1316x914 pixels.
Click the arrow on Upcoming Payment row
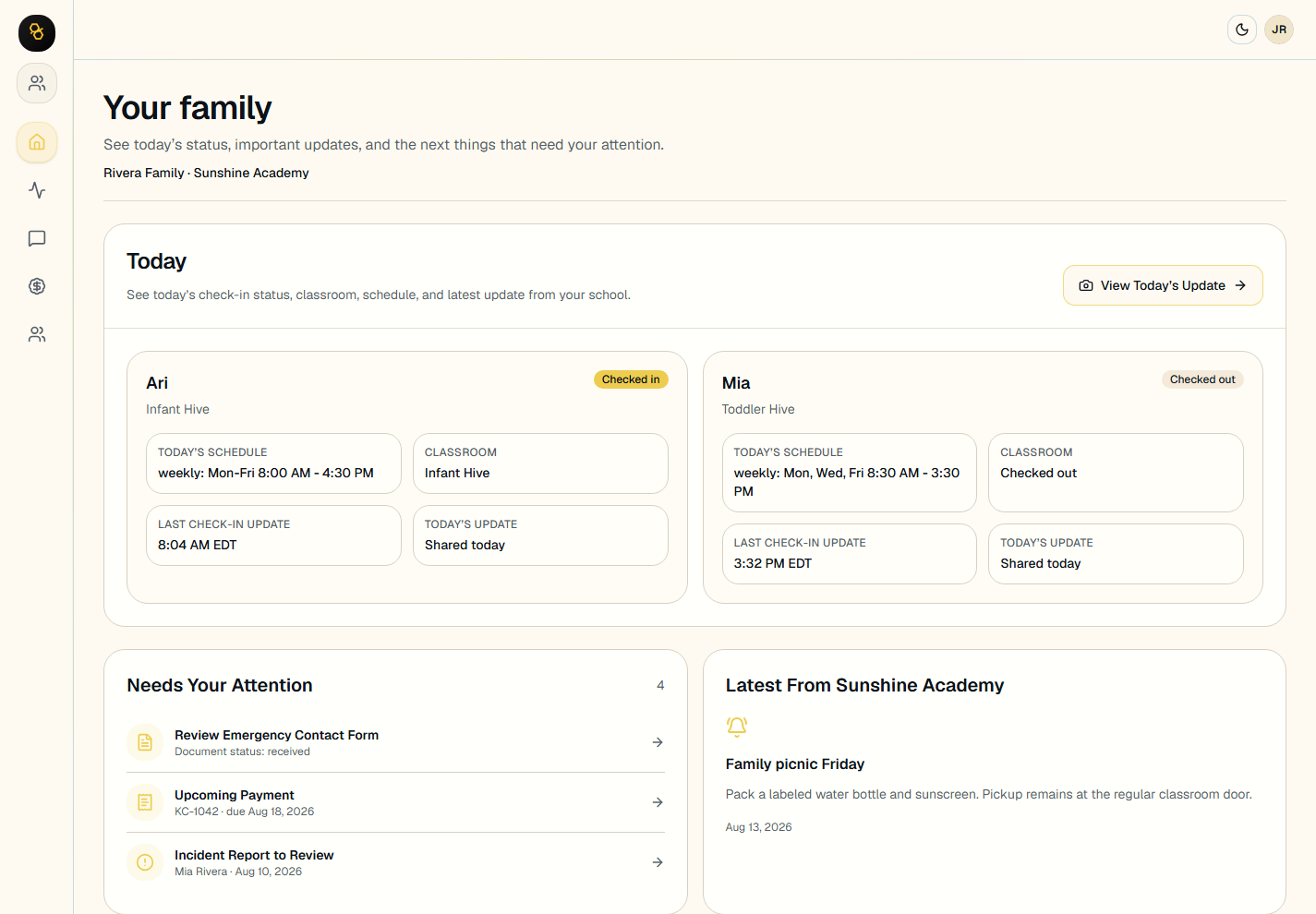click(658, 802)
